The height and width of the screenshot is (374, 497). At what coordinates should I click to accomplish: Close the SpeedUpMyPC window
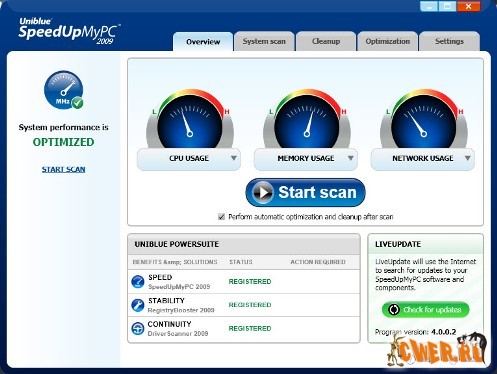coord(468,6)
